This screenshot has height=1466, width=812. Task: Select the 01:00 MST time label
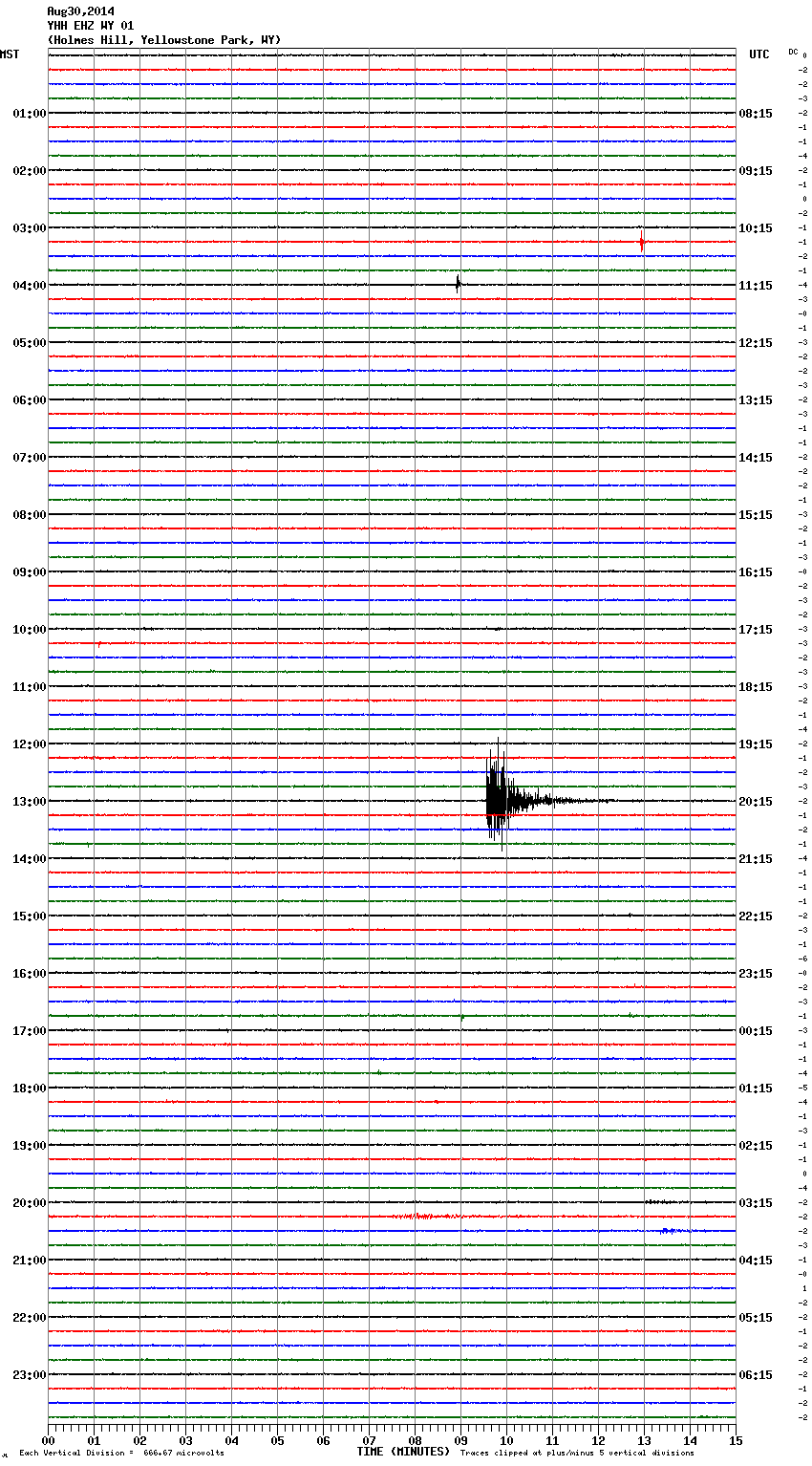click(29, 114)
